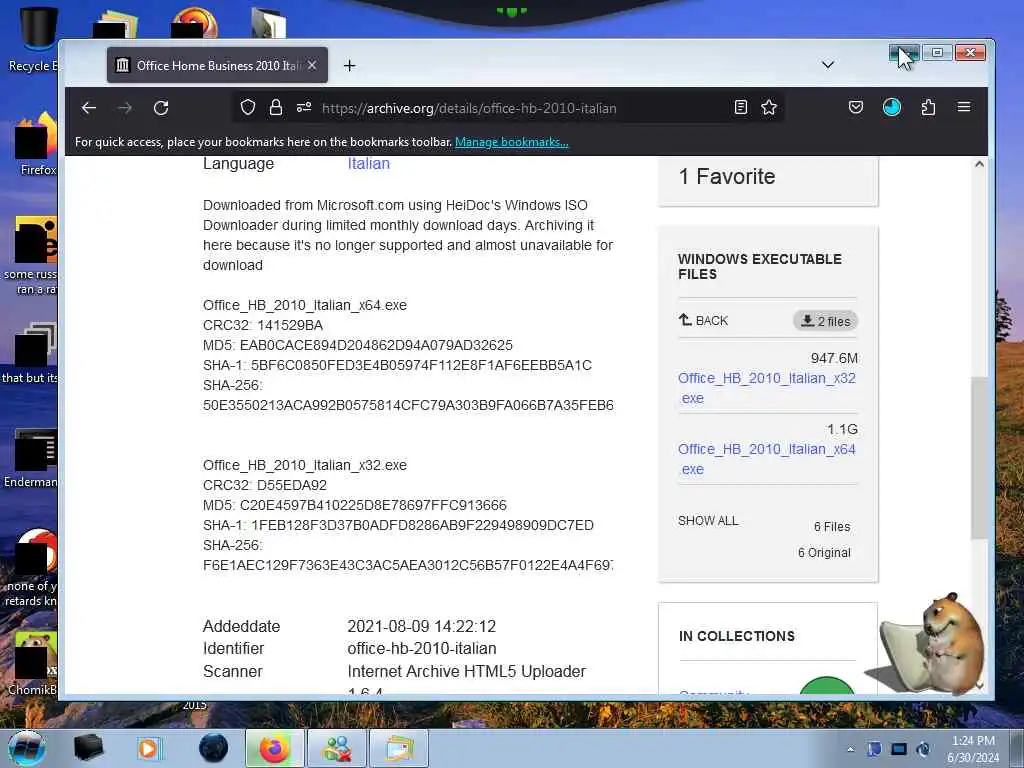The height and width of the screenshot is (768, 1024).
Task: Open the folder window taskbar button
Action: [x=399, y=748]
